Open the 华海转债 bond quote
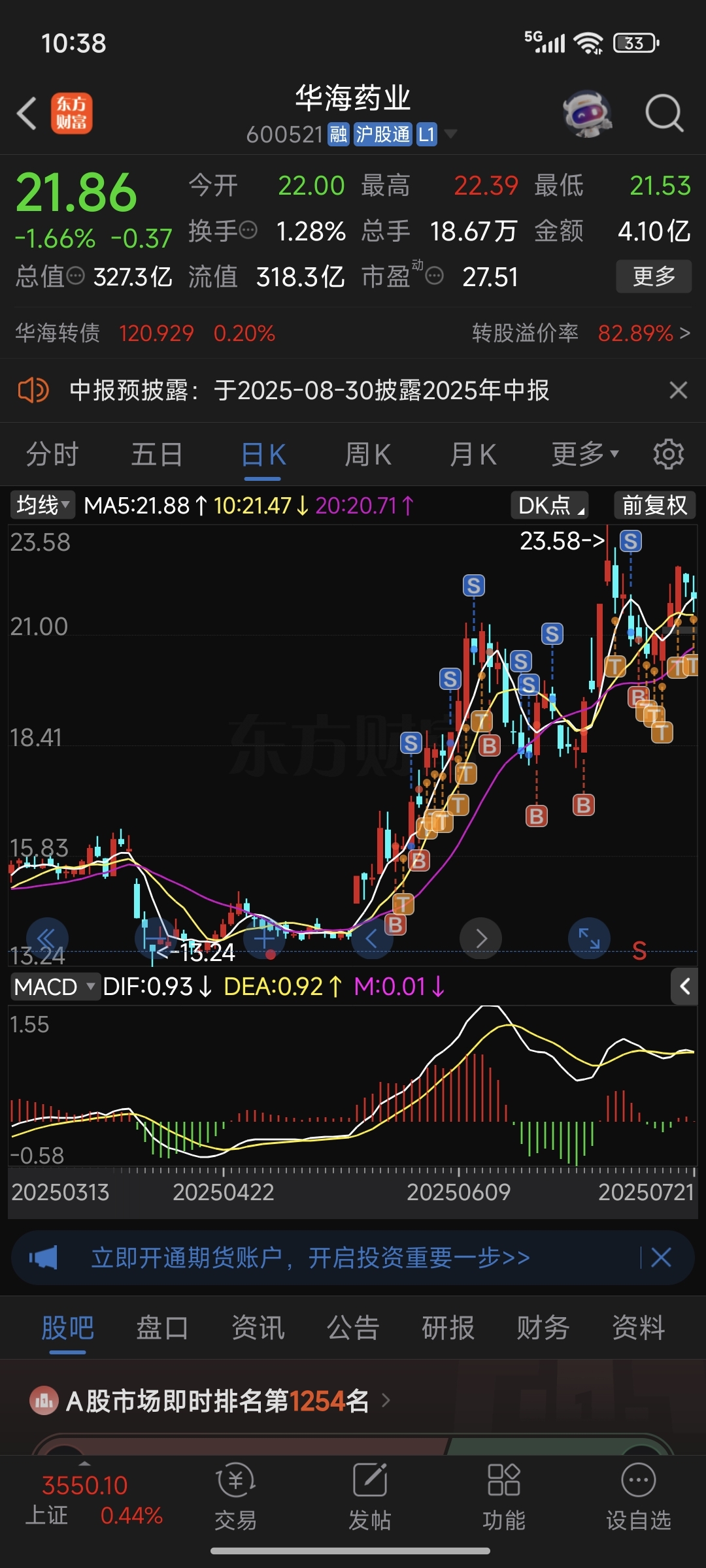 [145, 333]
